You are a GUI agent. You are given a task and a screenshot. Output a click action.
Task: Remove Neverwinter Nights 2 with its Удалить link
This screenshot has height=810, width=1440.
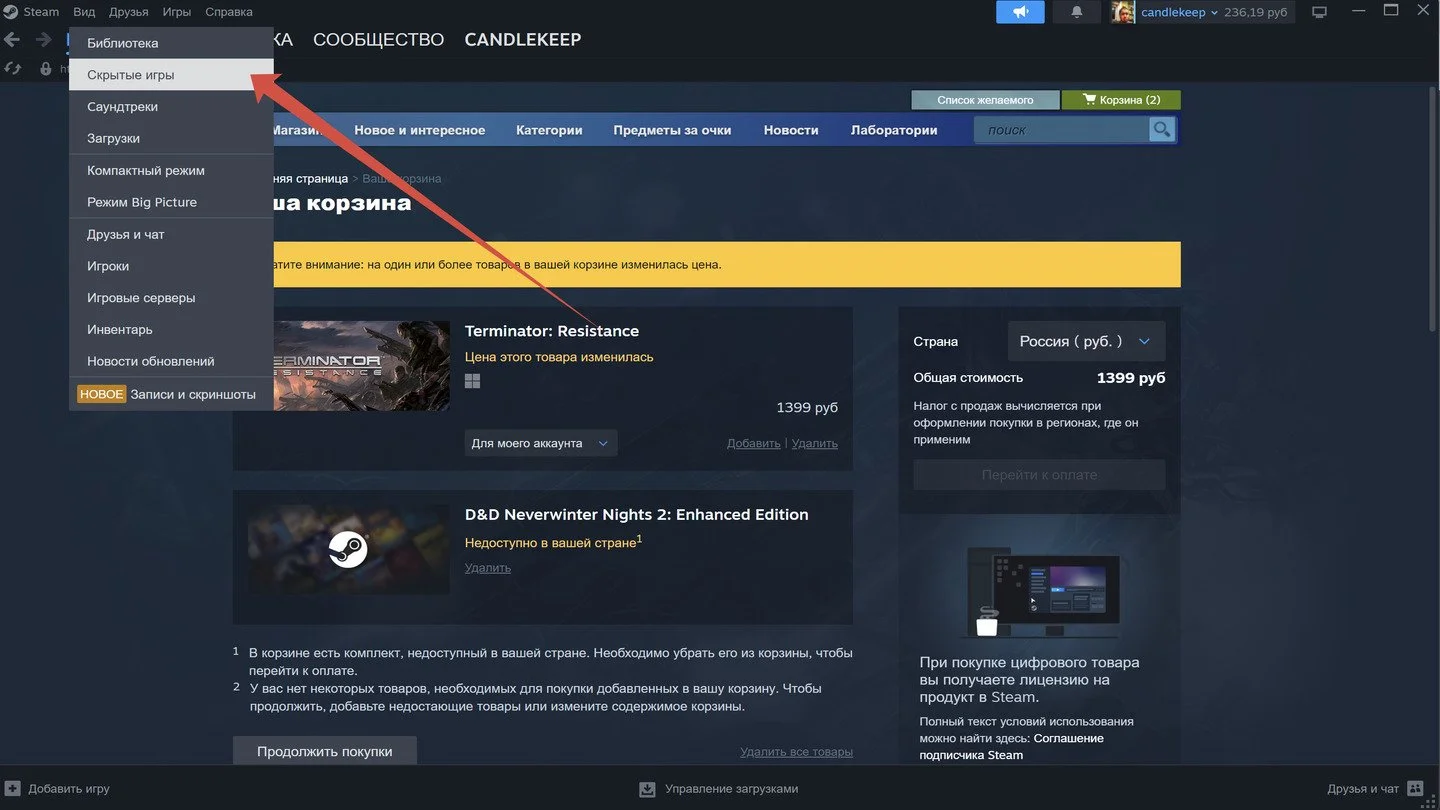click(x=488, y=567)
